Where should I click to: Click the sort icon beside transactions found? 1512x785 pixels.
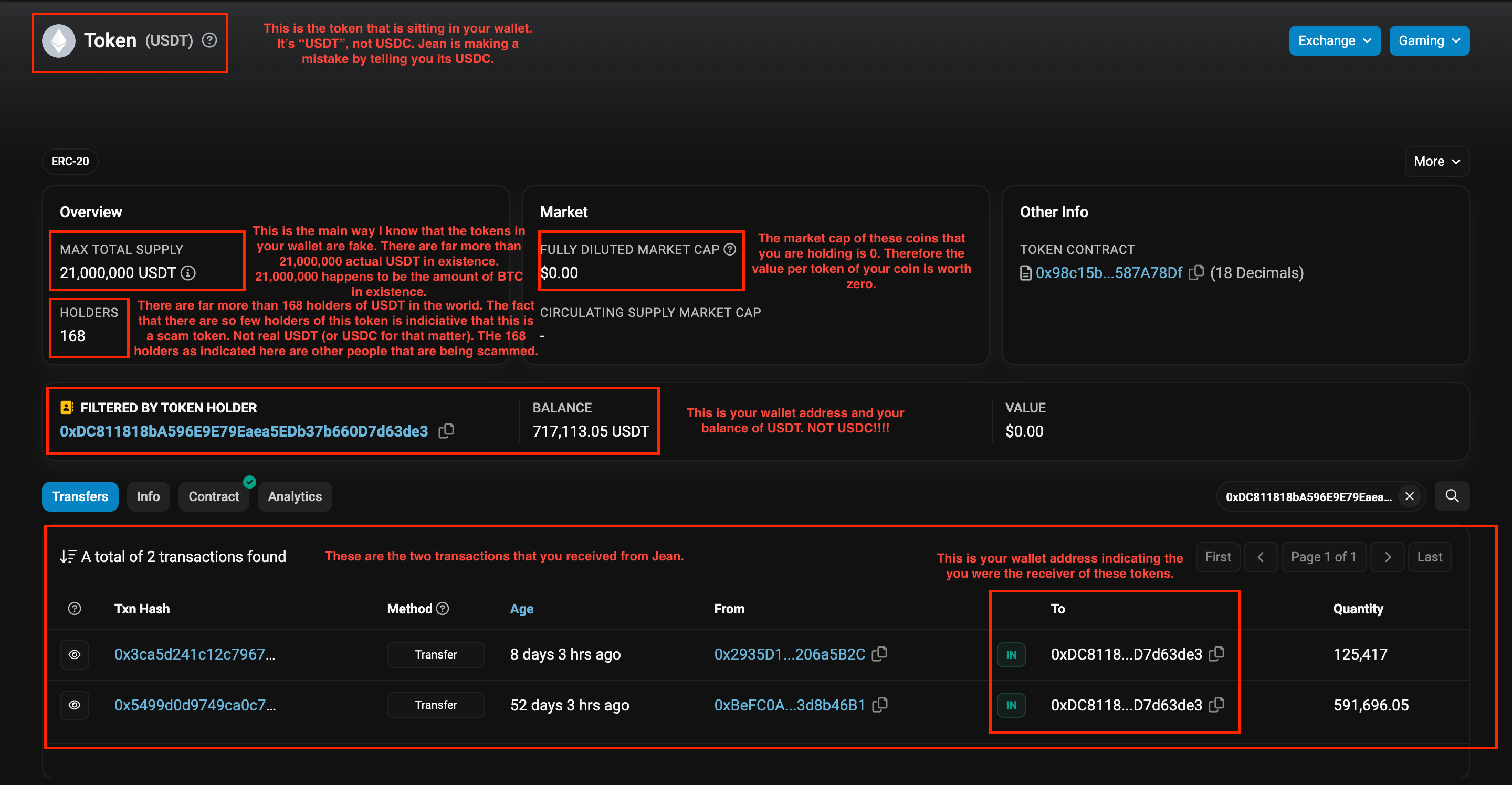tap(68, 556)
